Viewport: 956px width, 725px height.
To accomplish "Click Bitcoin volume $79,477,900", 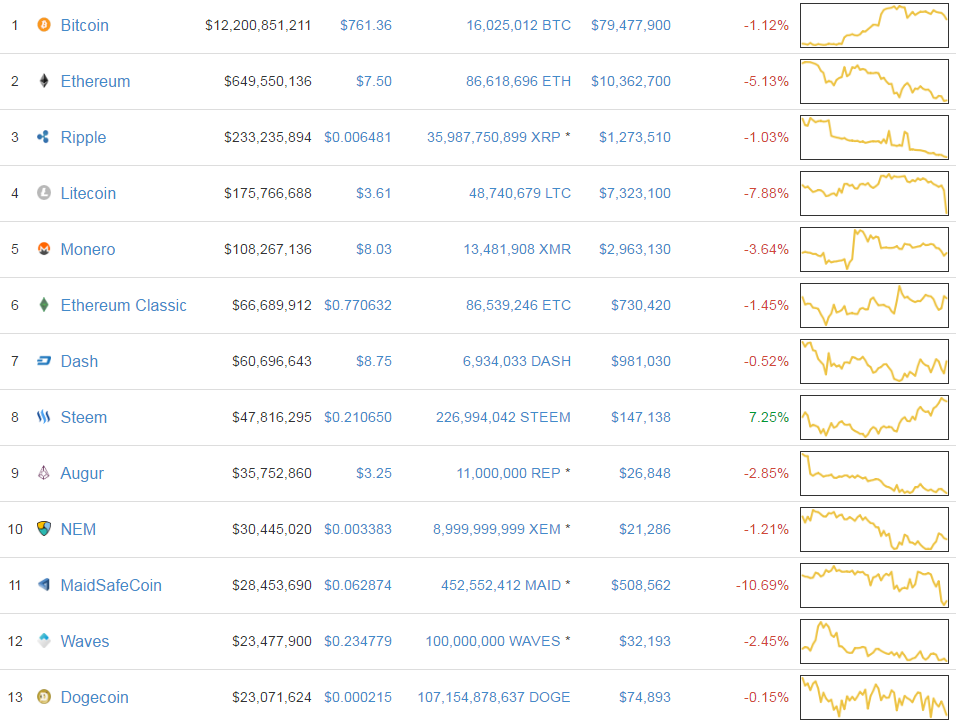I will pyautogui.click(x=631, y=26).
